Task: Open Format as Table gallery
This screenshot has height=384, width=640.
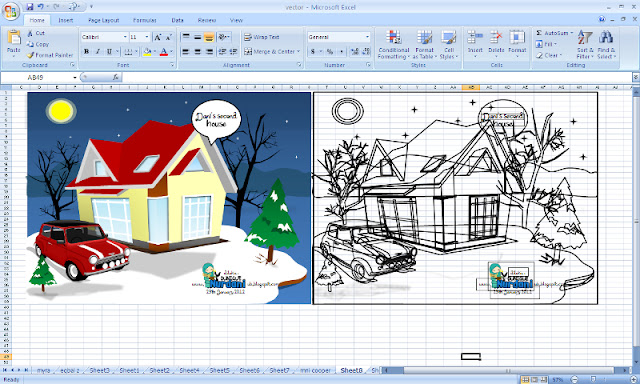Action: coord(424,44)
